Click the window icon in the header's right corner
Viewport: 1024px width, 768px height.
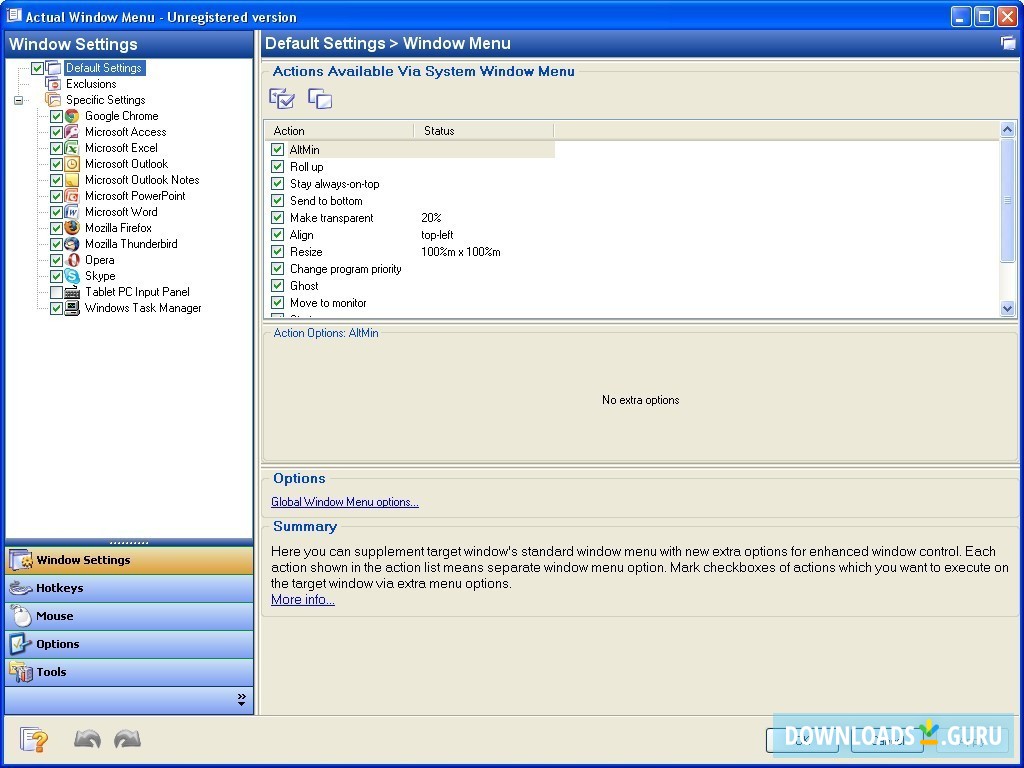click(x=1007, y=43)
